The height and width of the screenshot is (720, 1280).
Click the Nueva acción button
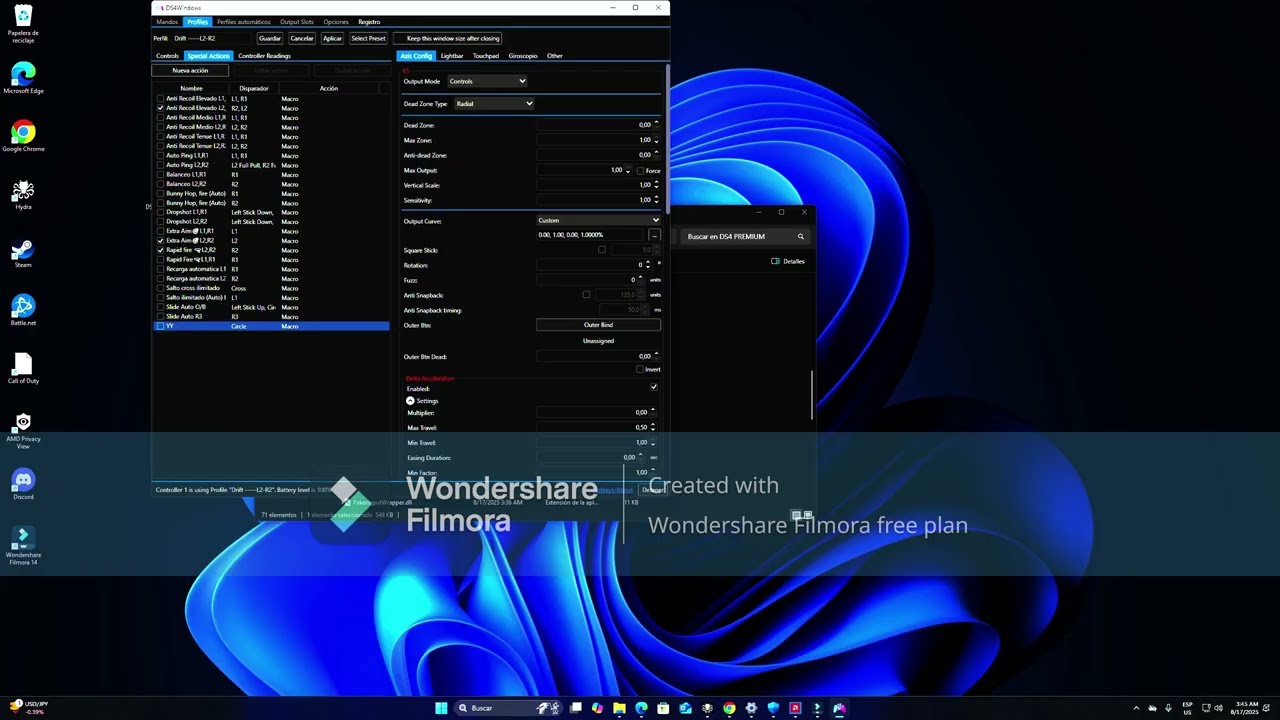click(x=190, y=71)
